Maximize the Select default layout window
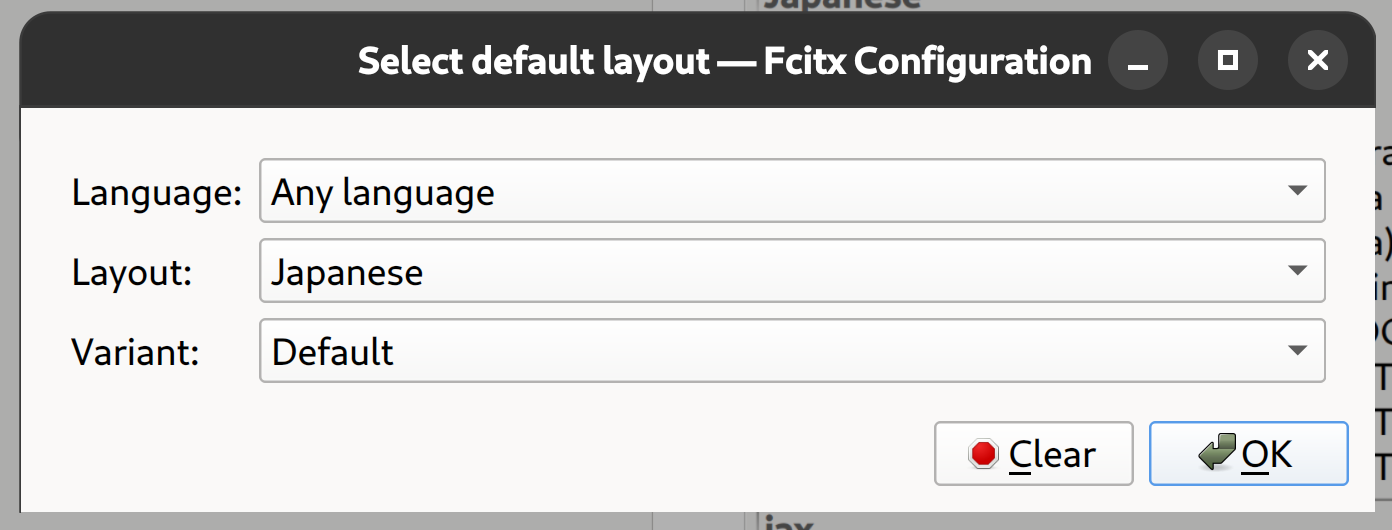Image resolution: width=1392 pixels, height=530 pixels. tap(1227, 62)
